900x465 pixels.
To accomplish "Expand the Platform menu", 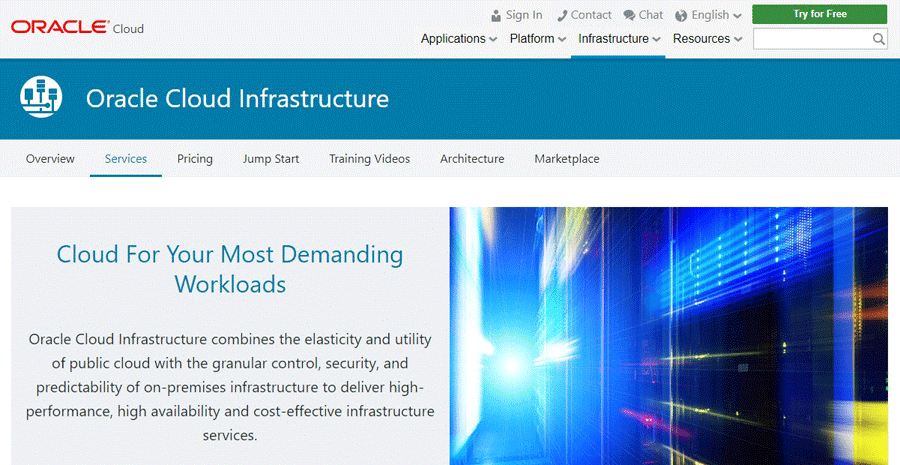I will (538, 38).
